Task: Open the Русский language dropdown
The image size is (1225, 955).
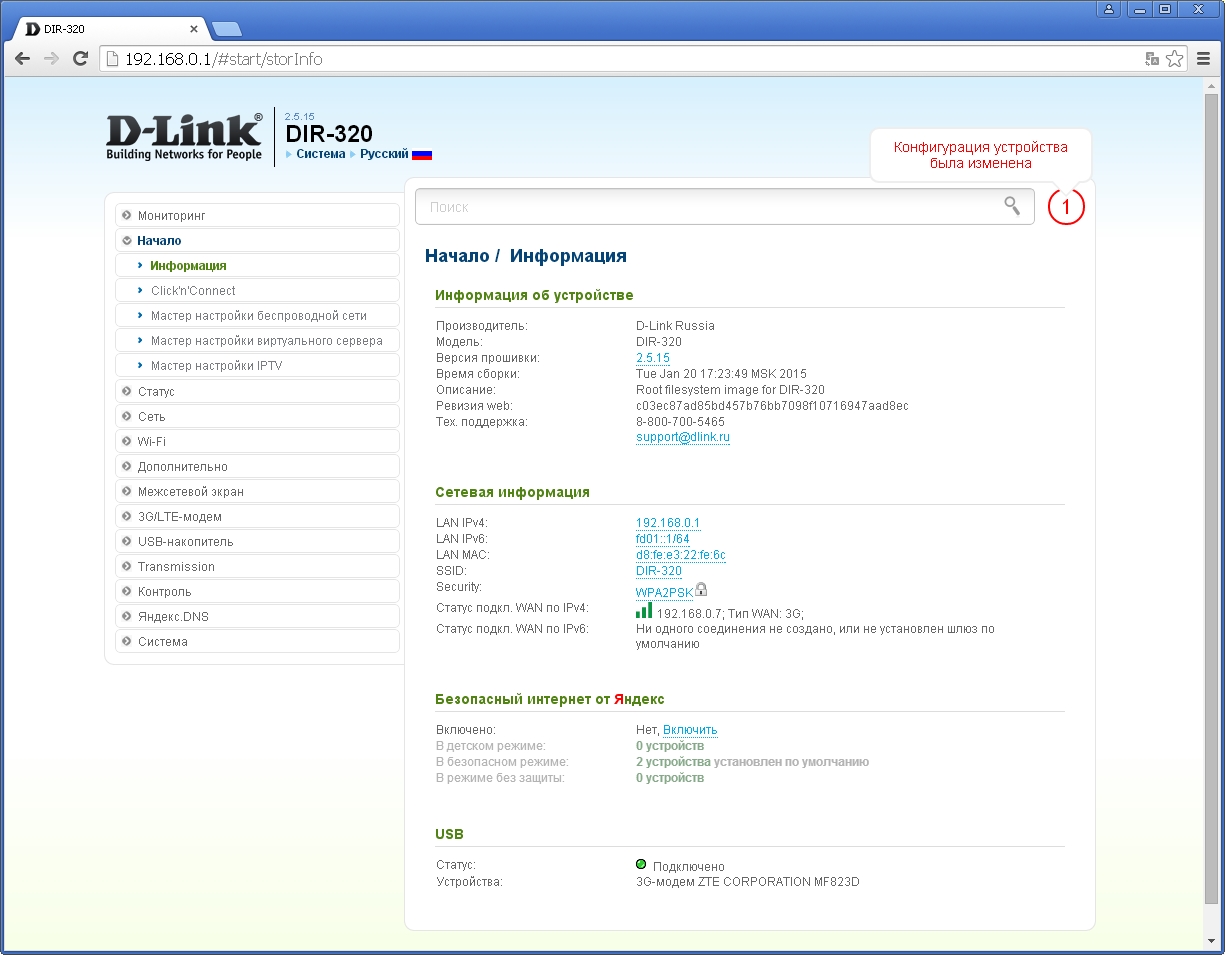Action: pos(384,154)
